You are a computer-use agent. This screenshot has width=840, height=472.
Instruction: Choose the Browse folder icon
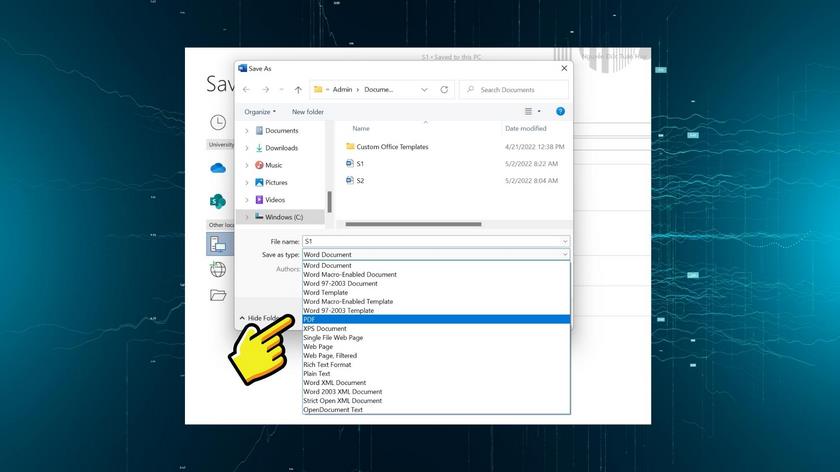coord(218,295)
